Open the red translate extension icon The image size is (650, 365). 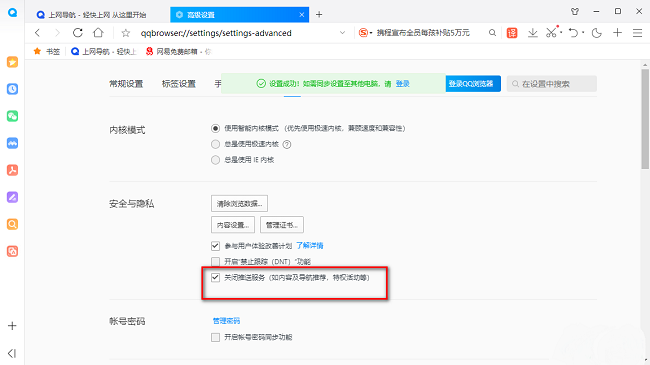tap(512, 33)
